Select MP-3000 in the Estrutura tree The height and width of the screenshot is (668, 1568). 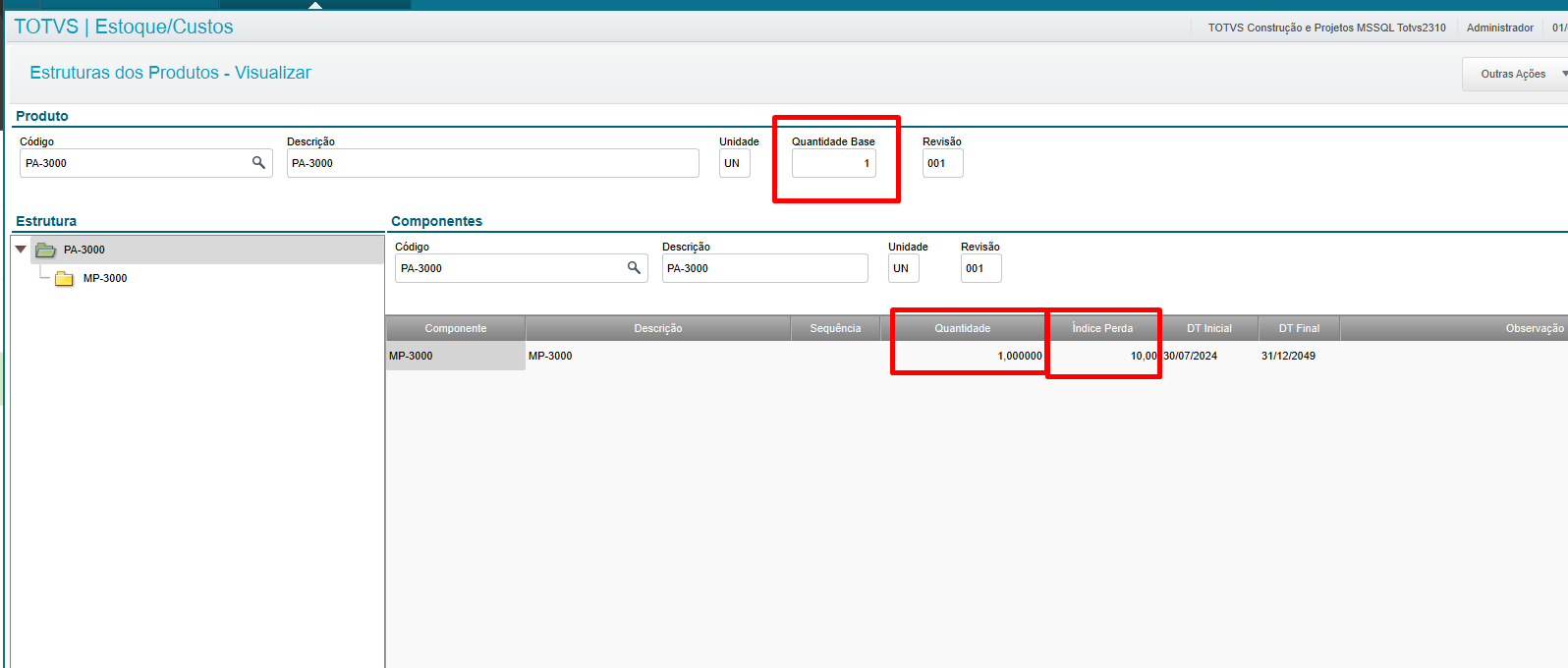tap(105, 278)
